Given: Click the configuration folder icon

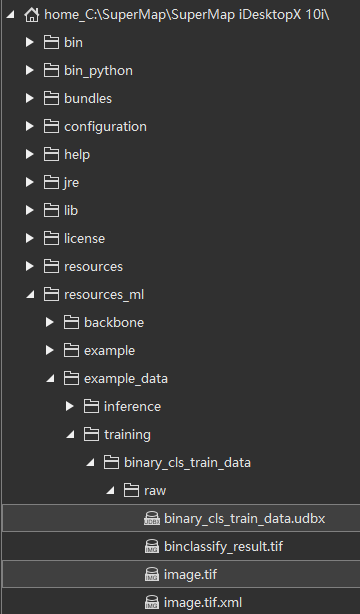Looking at the screenshot, I should pos(51,126).
